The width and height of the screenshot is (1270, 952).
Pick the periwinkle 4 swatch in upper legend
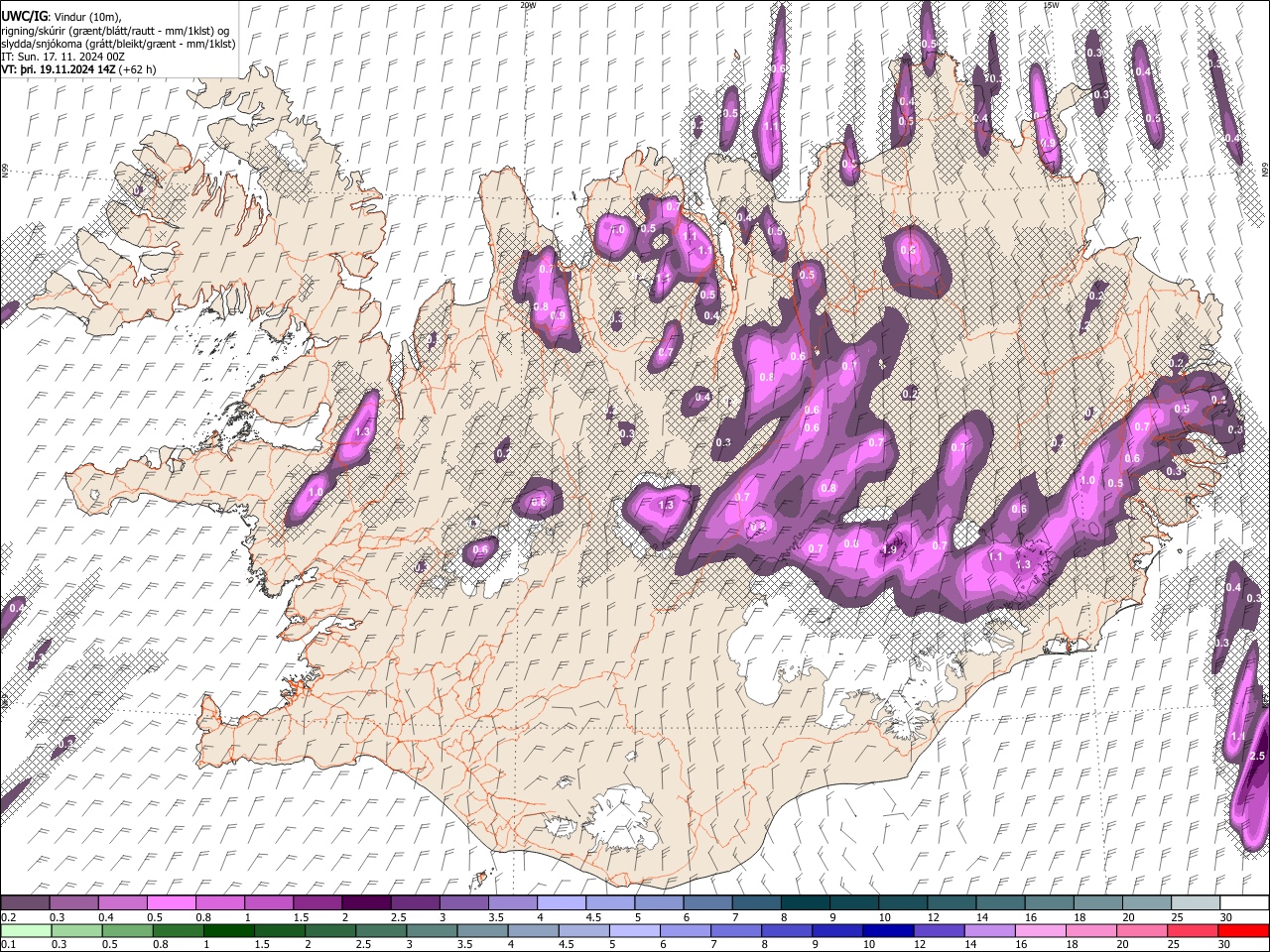click(x=562, y=903)
